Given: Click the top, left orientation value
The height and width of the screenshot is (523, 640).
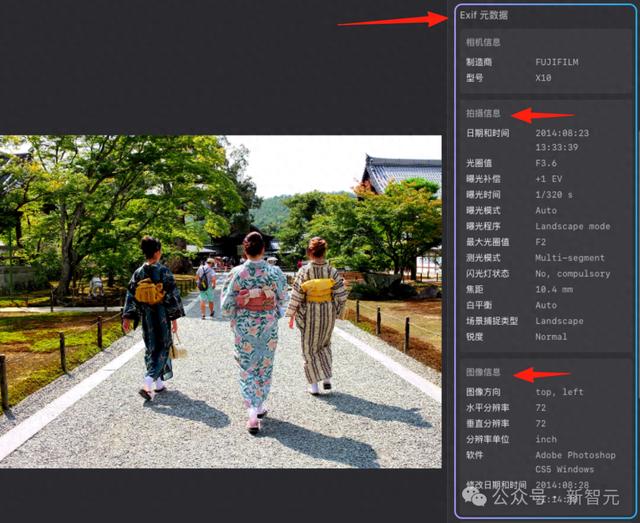Looking at the screenshot, I should coord(559,392).
